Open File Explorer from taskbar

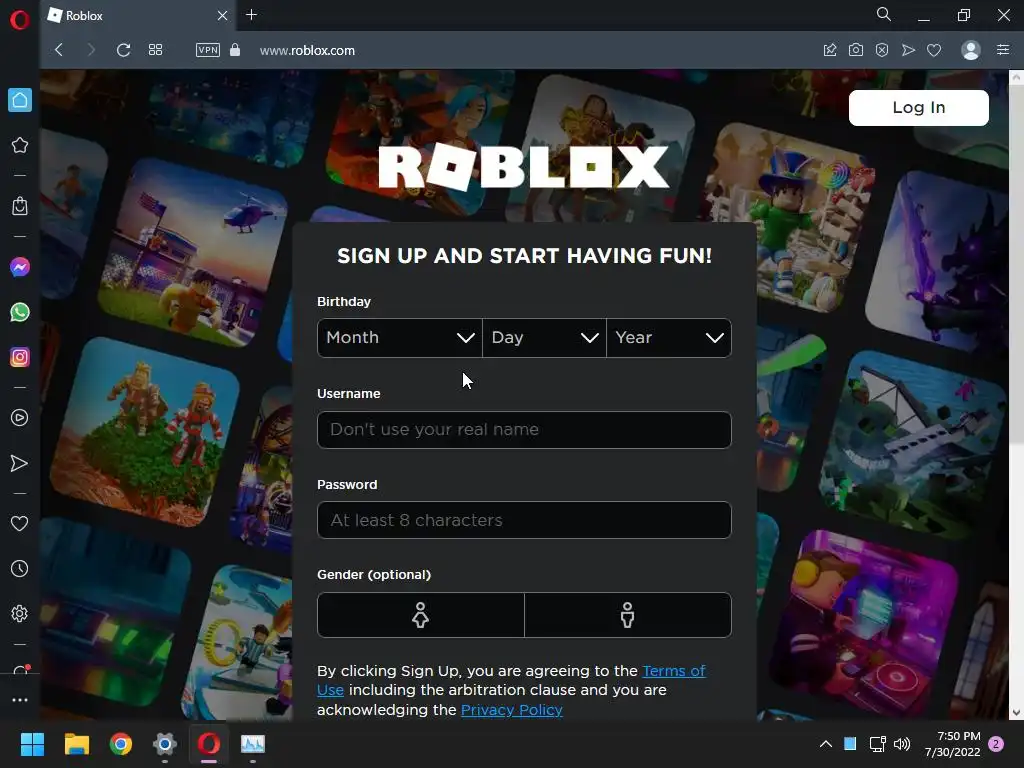pos(76,744)
